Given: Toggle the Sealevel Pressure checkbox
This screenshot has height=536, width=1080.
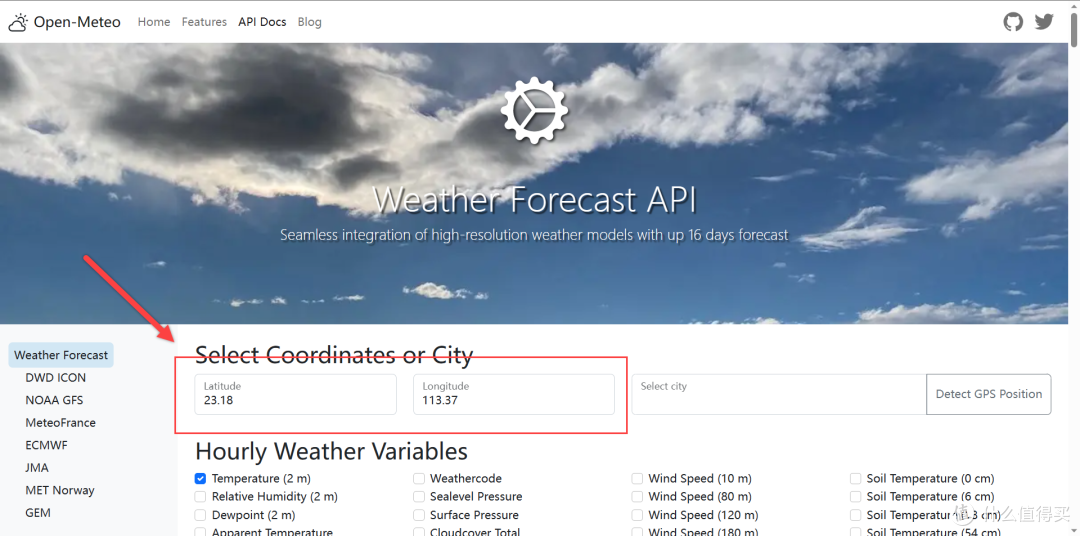Looking at the screenshot, I should coord(419,497).
